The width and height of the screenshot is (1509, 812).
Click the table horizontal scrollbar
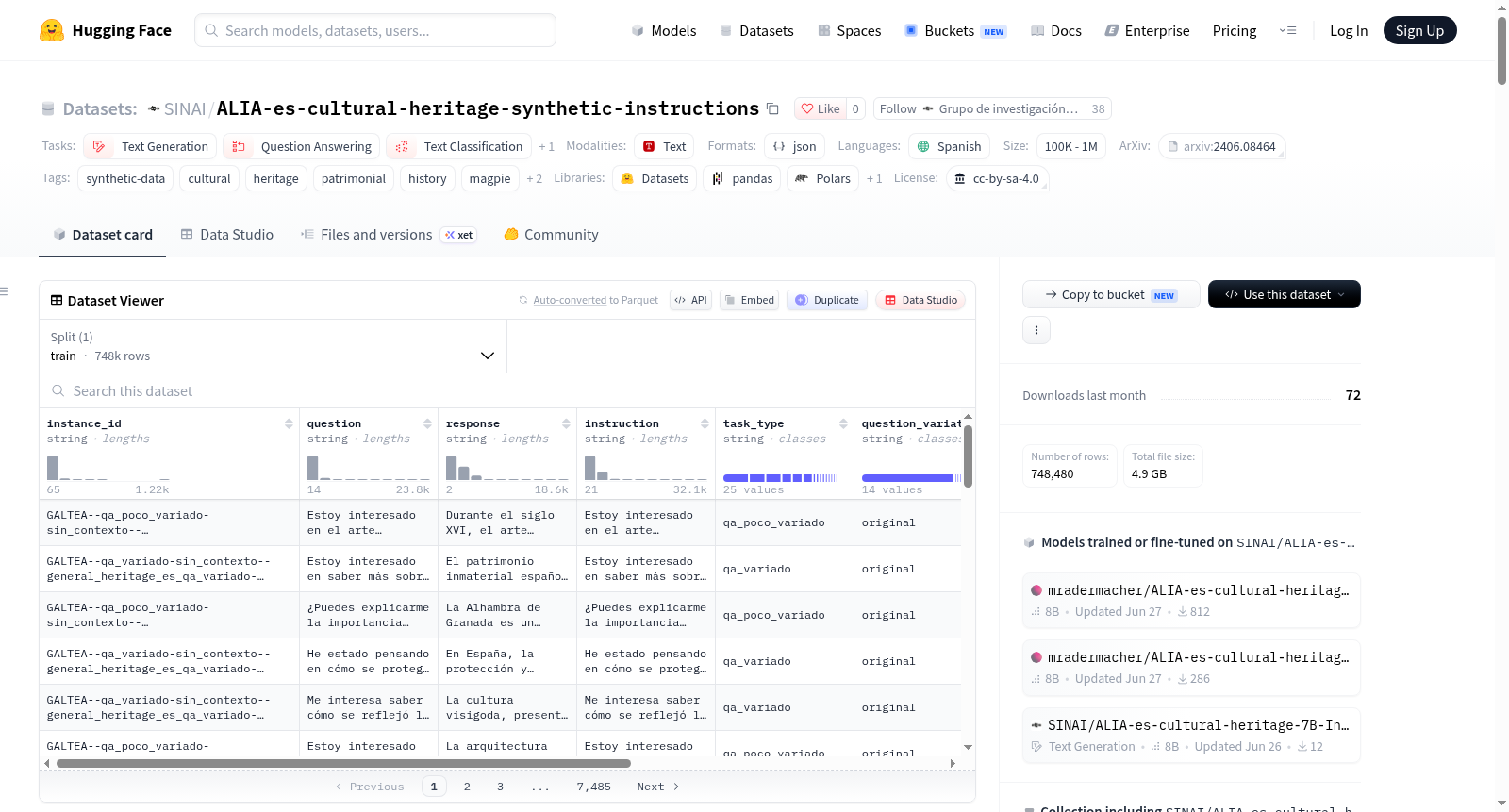343,763
